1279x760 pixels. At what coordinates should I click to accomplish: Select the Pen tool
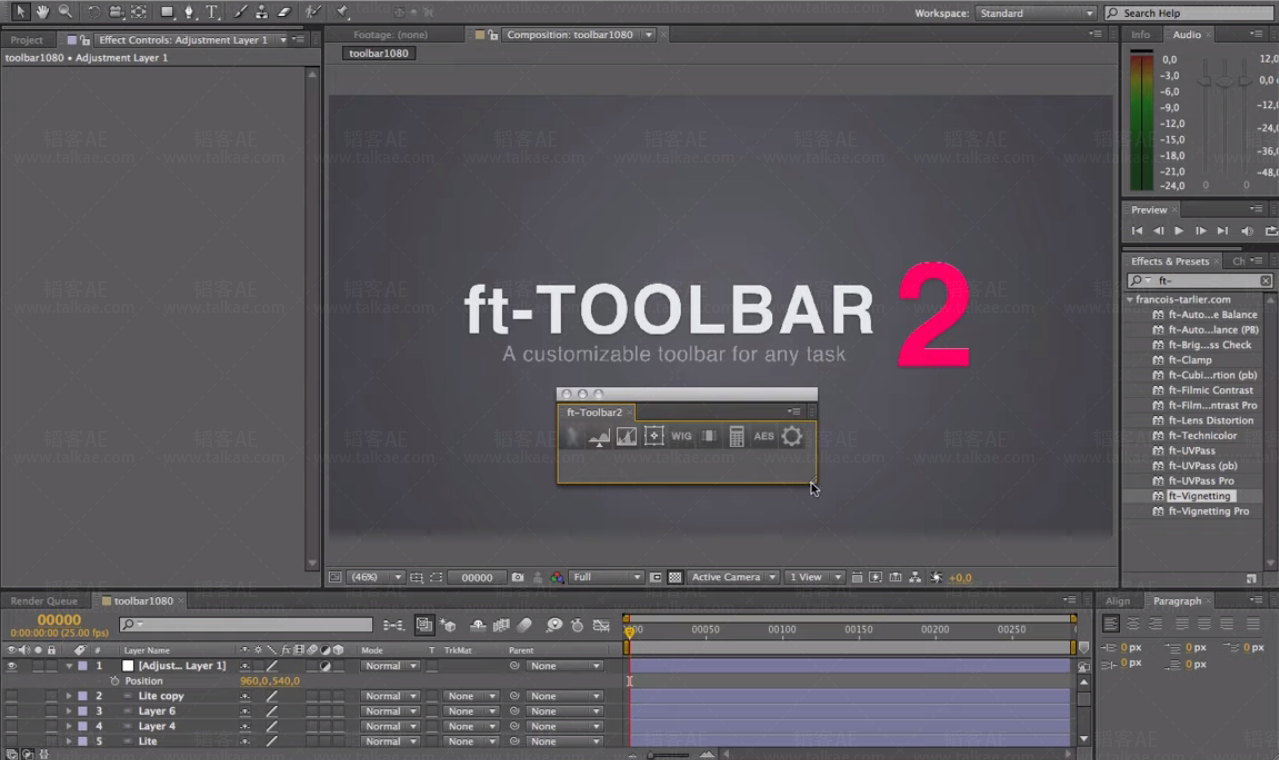190,12
